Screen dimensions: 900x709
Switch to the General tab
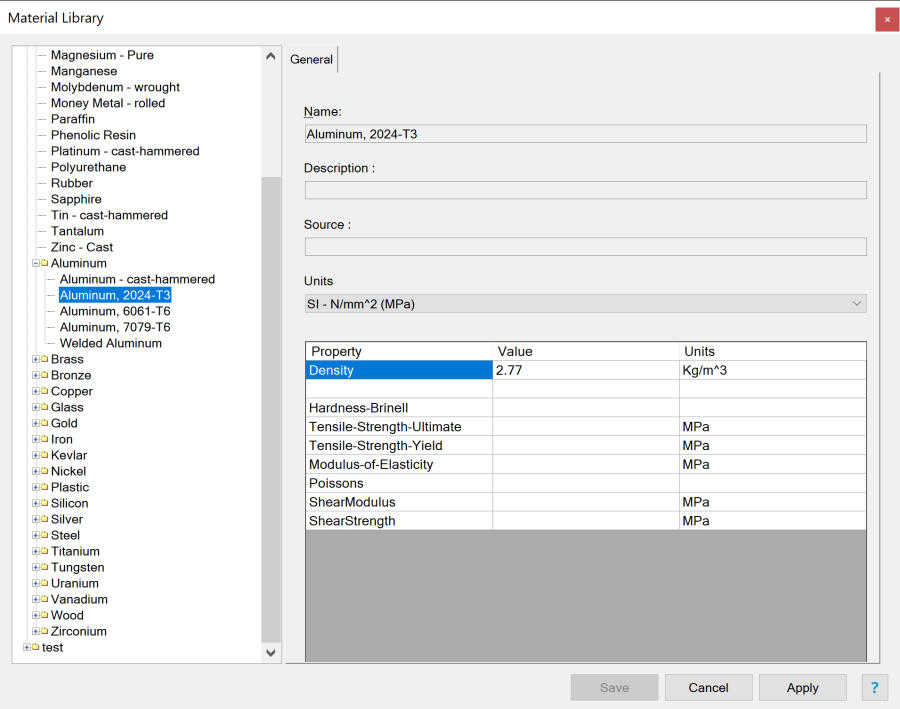click(x=311, y=59)
